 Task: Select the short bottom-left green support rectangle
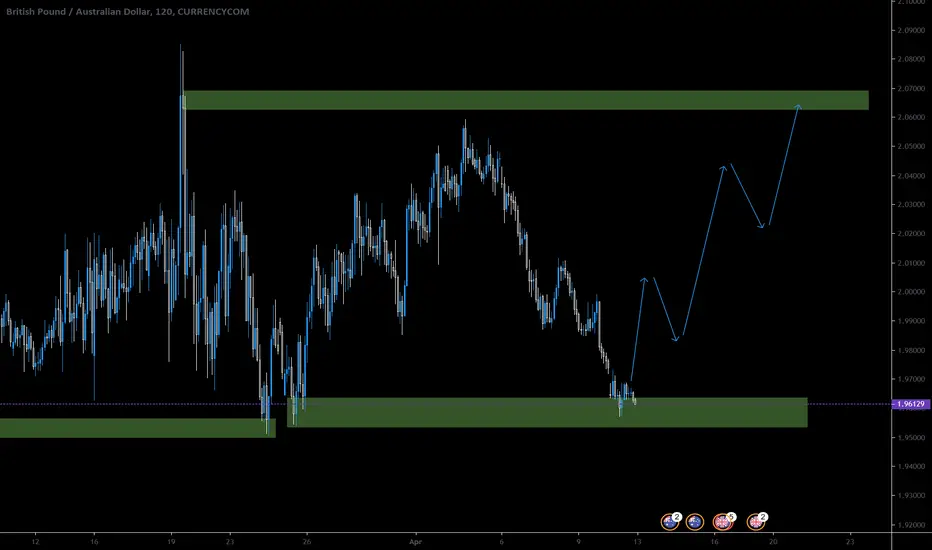click(137, 428)
